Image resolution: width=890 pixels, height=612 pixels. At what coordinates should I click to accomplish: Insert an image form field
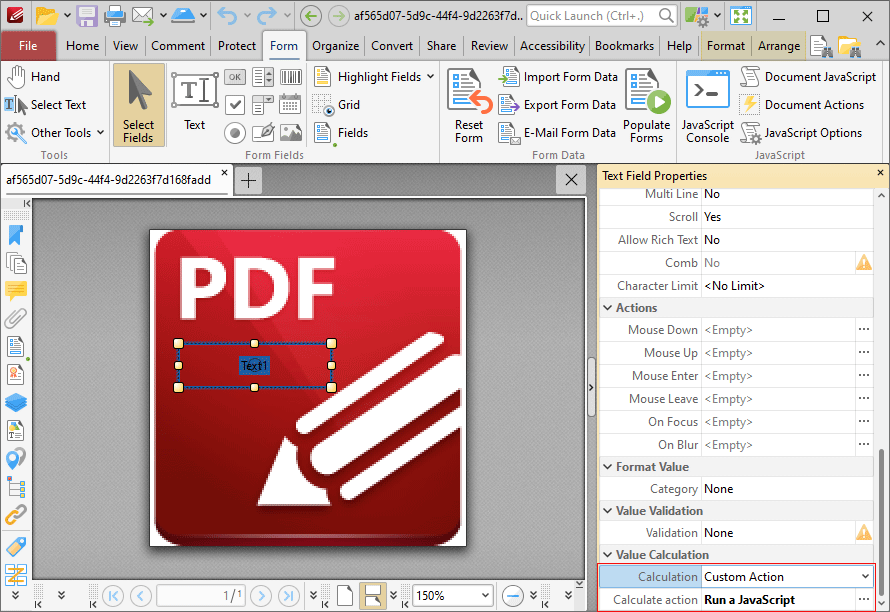(x=291, y=133)
